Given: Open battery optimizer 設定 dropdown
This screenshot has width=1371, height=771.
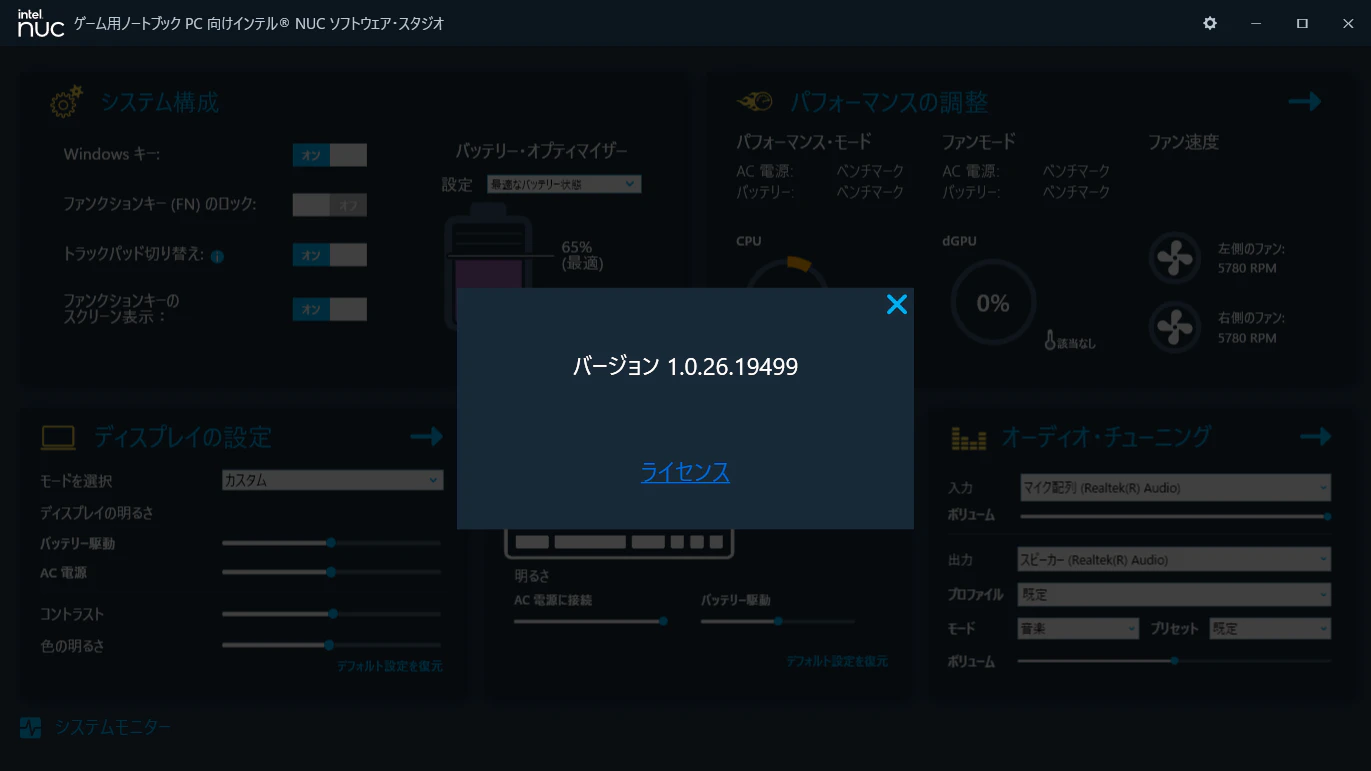Looking at the screenshot, I should (564, 184).
